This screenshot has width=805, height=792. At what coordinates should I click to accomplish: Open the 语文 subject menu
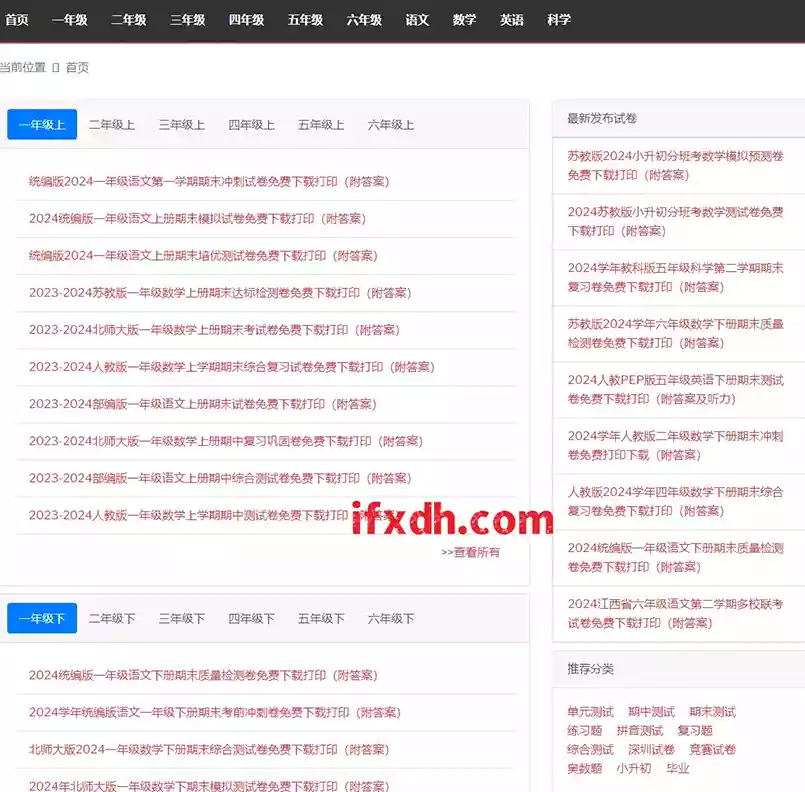[416, 20]
